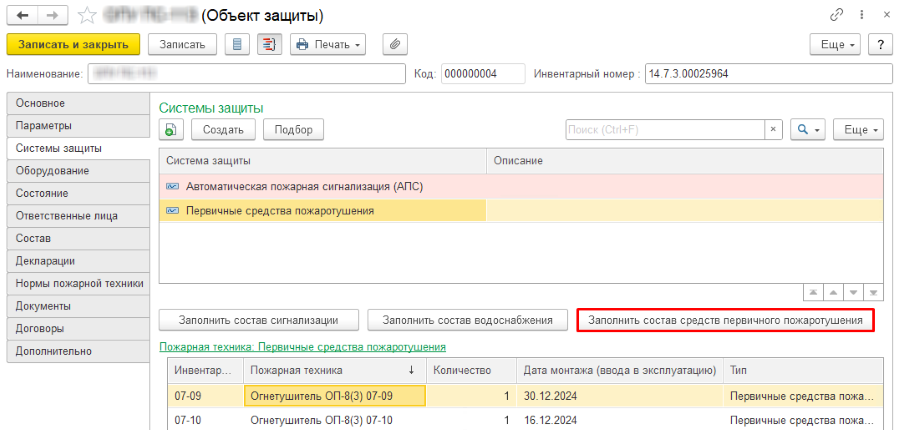Screen dimensions: 900x430
Task: Click the scroll to last row arrow
Action: (873, 292)
